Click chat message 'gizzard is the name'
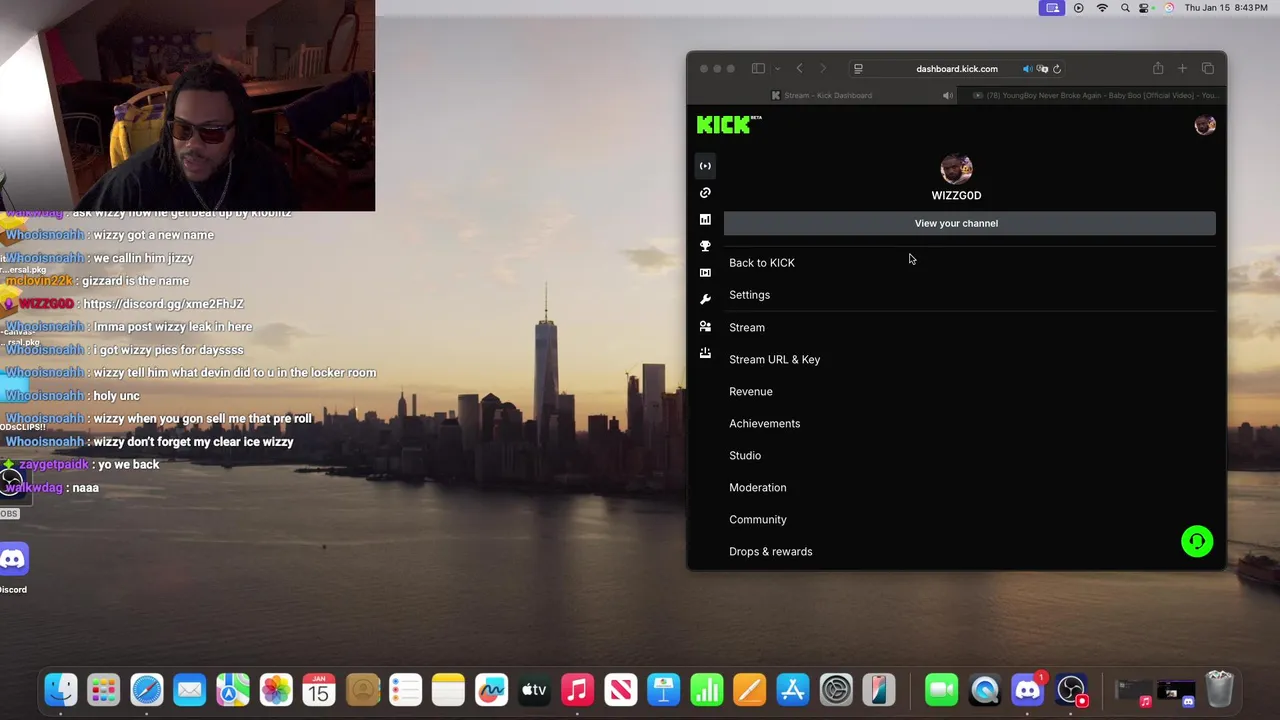 (x=135, y=281)
